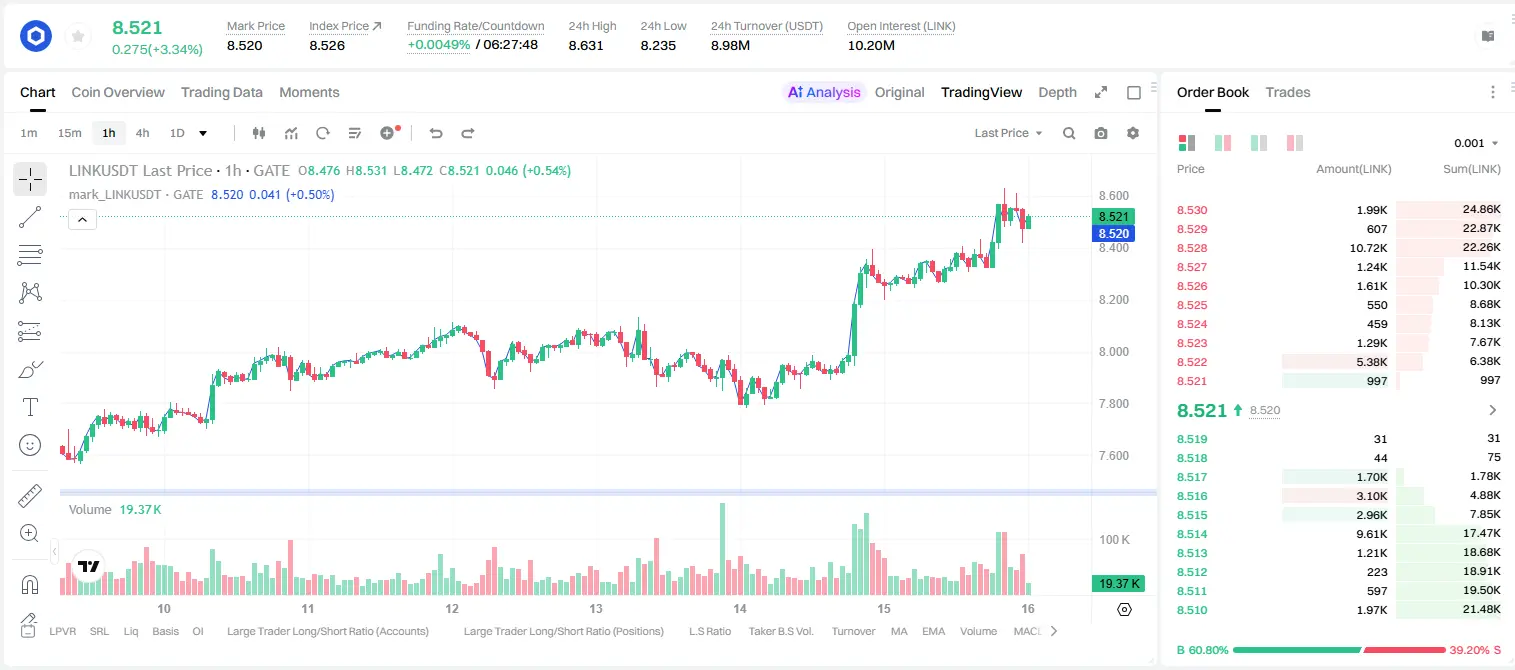The height and width of the screenshot is (670, 1515).
Task: Select the 15m timeframe
Action: point(69,133)
